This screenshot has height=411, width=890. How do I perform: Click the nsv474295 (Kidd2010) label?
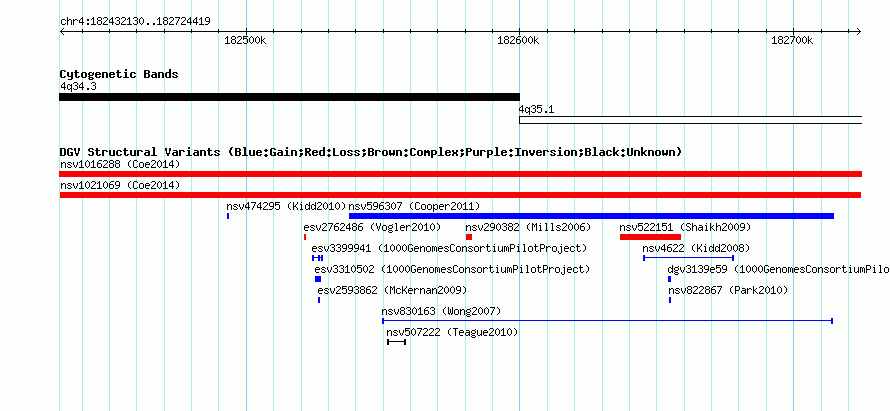pos(286,206)
